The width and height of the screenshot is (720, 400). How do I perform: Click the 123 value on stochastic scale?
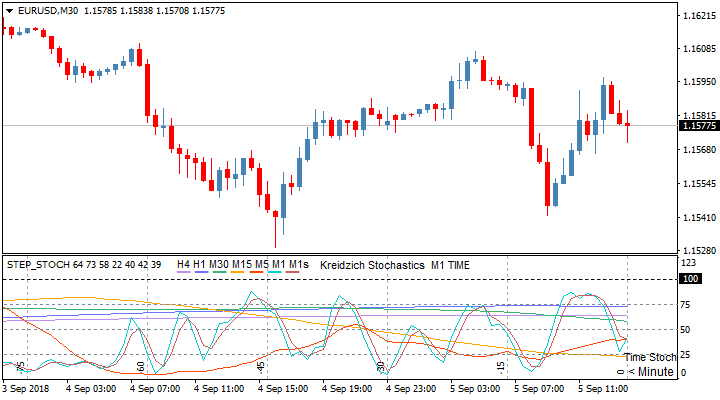pyautogui.click(x=688, y=263)
